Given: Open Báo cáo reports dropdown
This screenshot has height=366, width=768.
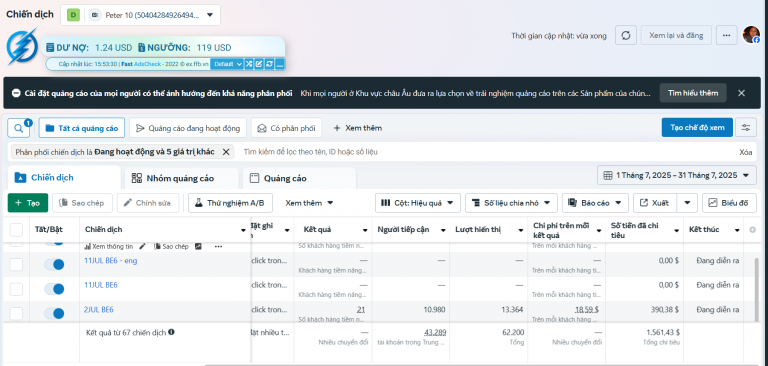Looking at the screenshot, I should [595, 203].
